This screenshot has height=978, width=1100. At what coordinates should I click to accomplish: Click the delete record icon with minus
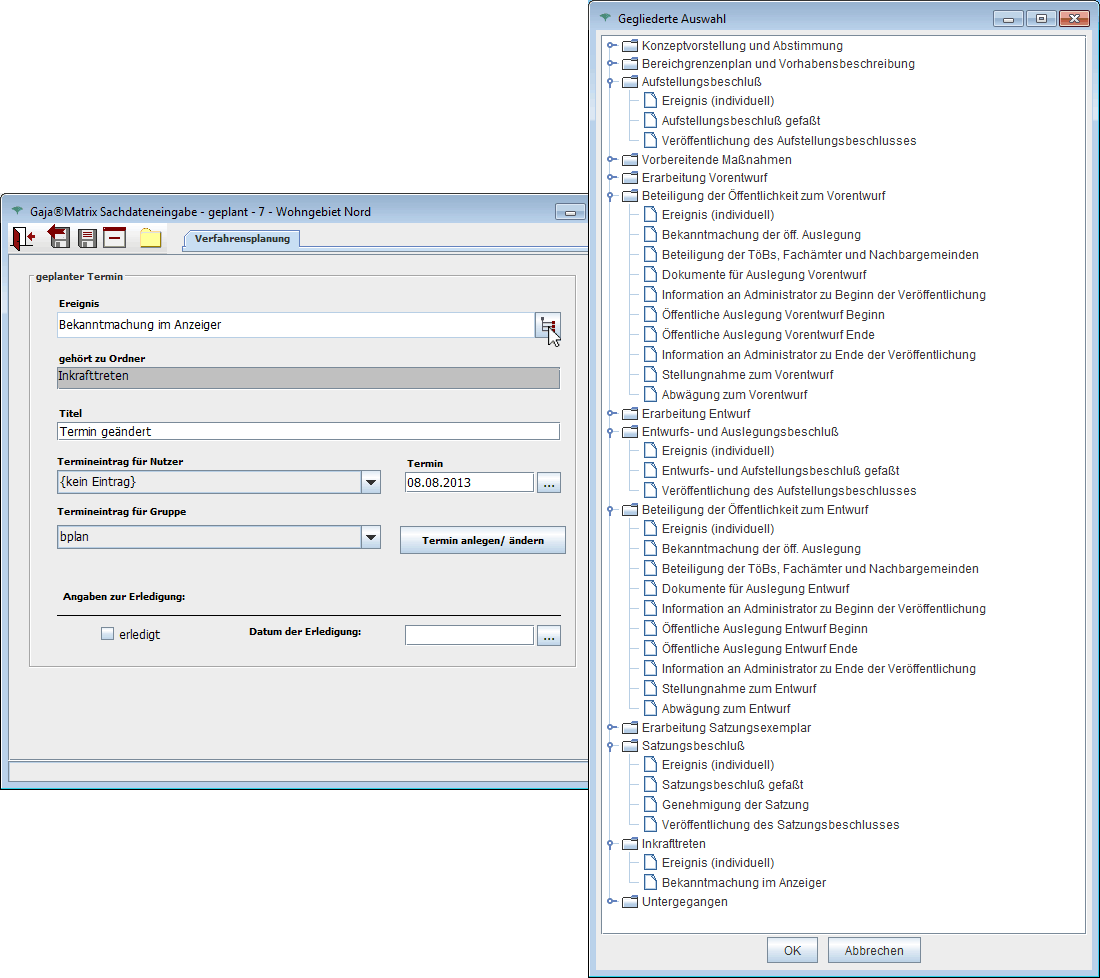tap(115, 237)
